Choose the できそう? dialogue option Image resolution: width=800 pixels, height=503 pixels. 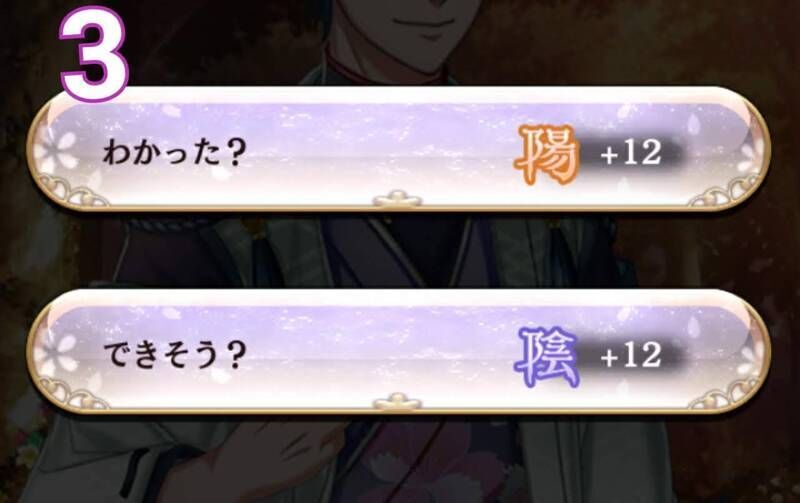click(x=398, y=351)
